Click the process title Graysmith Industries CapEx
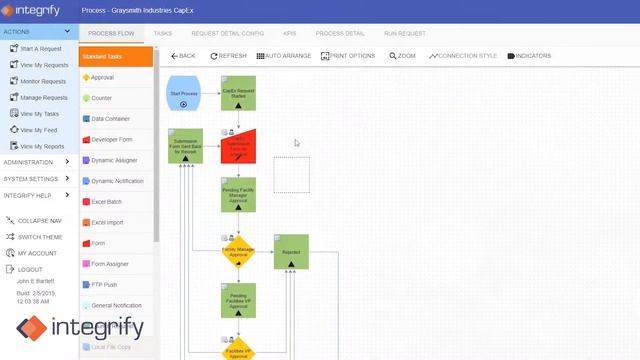Image resolution: width=640 pixels, height=360 pixels. [x=153, y=10]
